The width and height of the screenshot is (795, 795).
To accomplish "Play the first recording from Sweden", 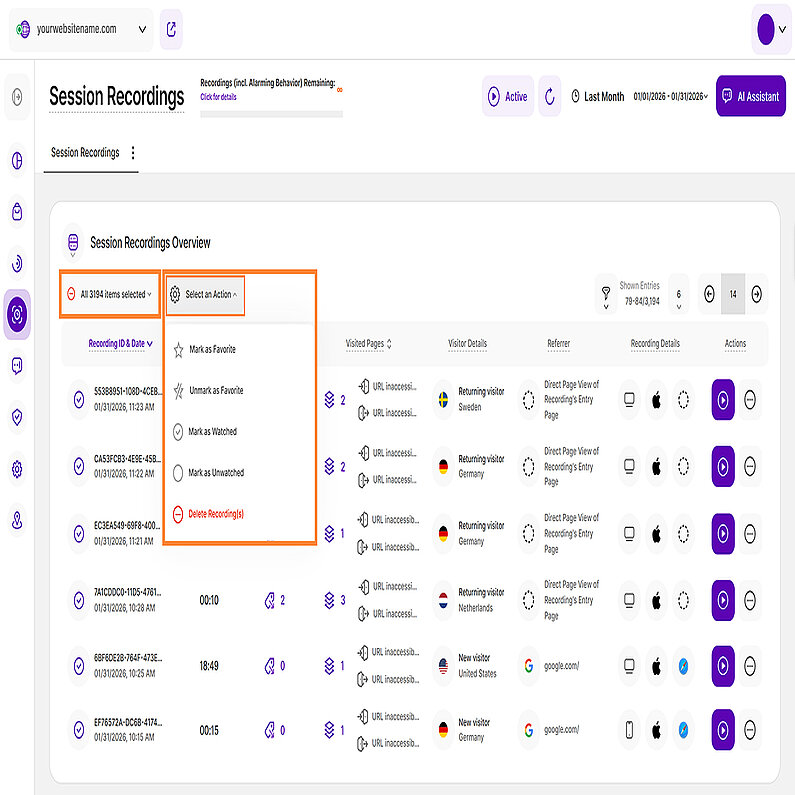I will pos(722,400).
